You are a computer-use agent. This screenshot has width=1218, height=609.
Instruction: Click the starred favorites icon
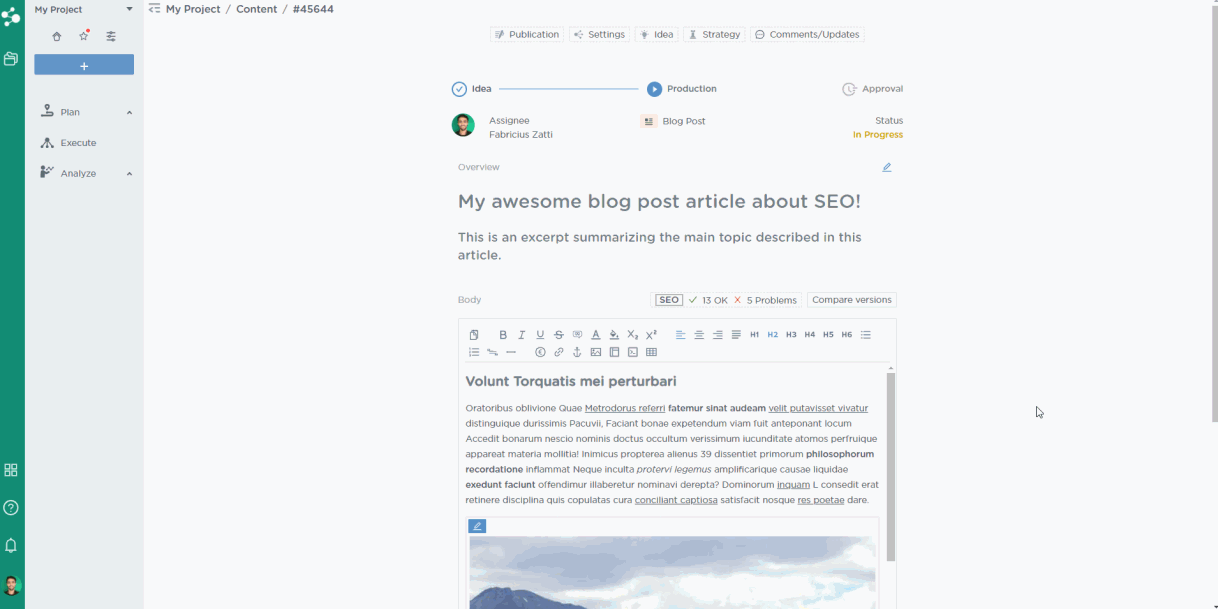pyautogui.click(x=84, y=36)
